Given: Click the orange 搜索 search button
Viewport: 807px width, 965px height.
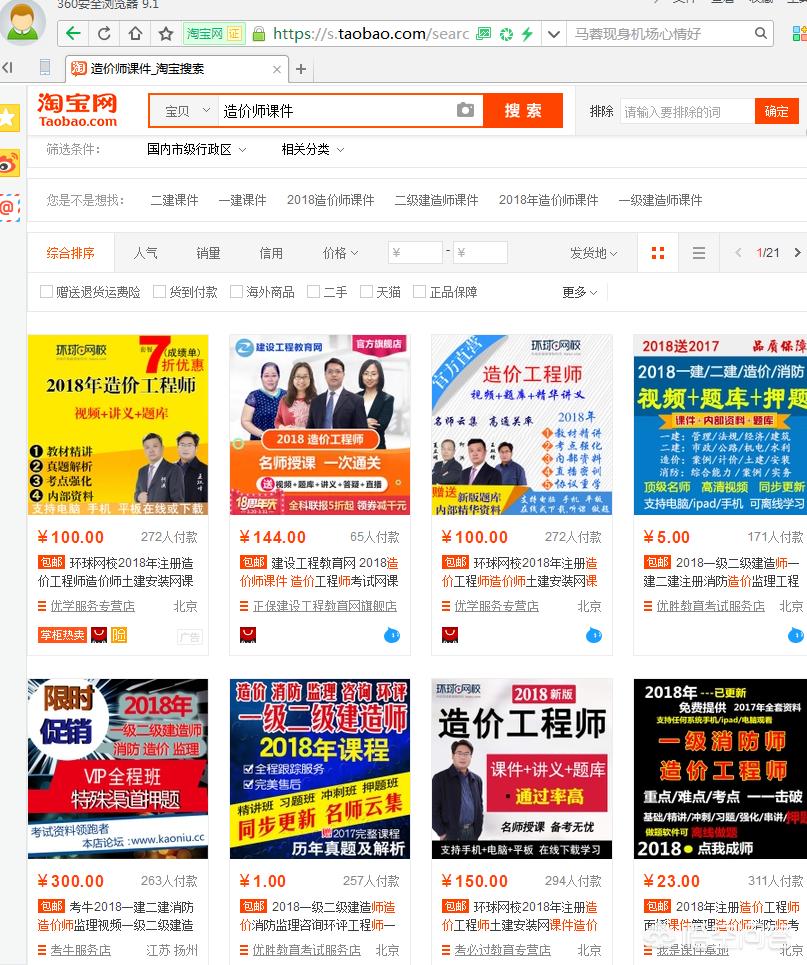Looking at the screenshot, I should pyautogui.click(x=524, y=111).
